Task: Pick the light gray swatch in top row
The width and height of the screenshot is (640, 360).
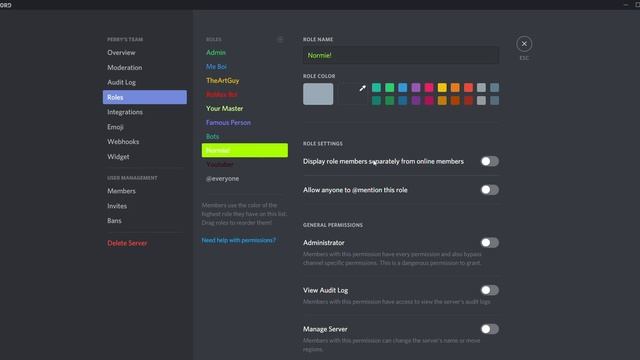Action: (x=481, y=87)
